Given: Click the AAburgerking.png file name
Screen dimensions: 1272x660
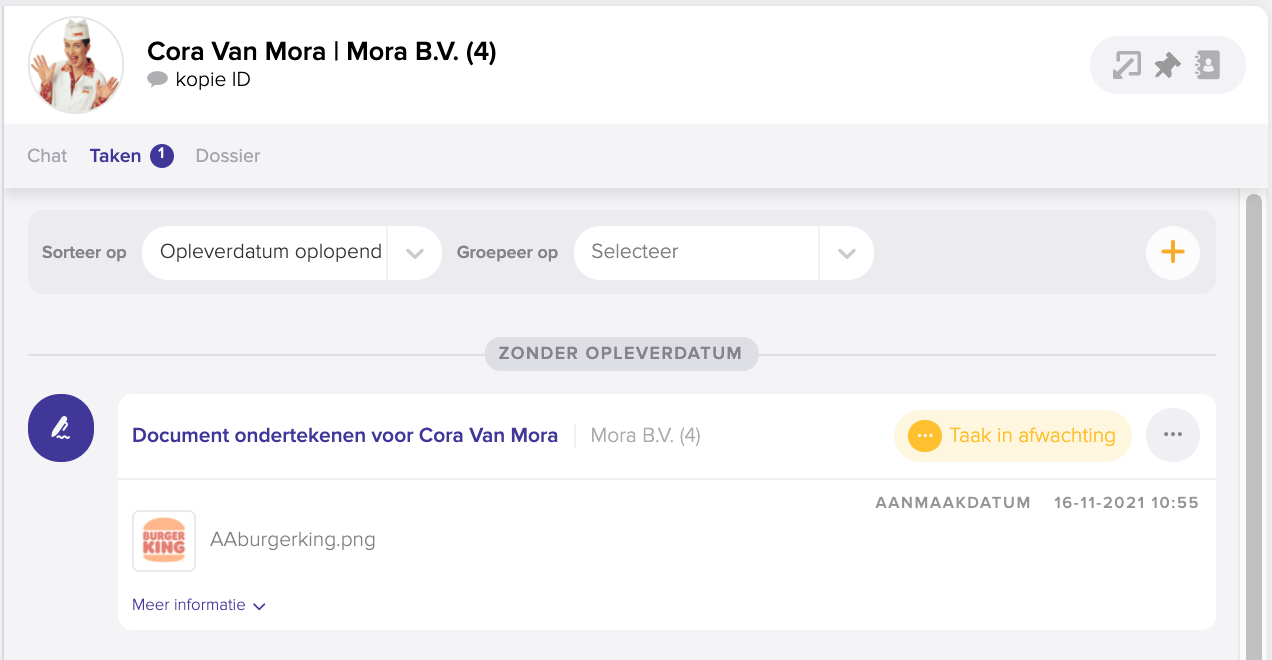Looking at the screenshot, I should [x=293, y=540].
